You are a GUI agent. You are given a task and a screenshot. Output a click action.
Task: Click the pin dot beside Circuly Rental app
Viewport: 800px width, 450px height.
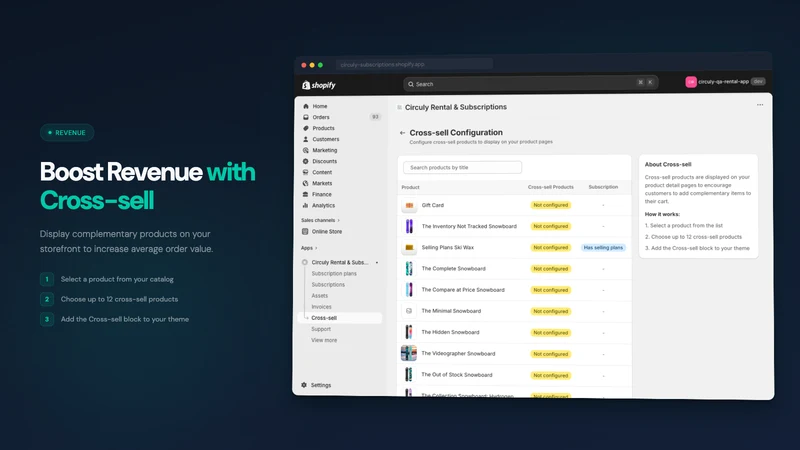coord(377,263)
